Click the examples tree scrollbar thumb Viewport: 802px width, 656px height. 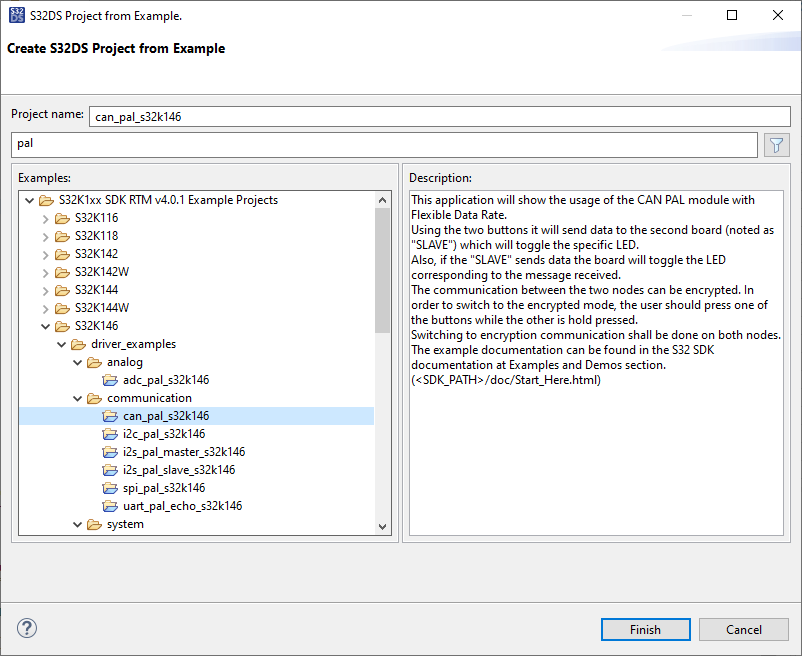click(382, 270)
